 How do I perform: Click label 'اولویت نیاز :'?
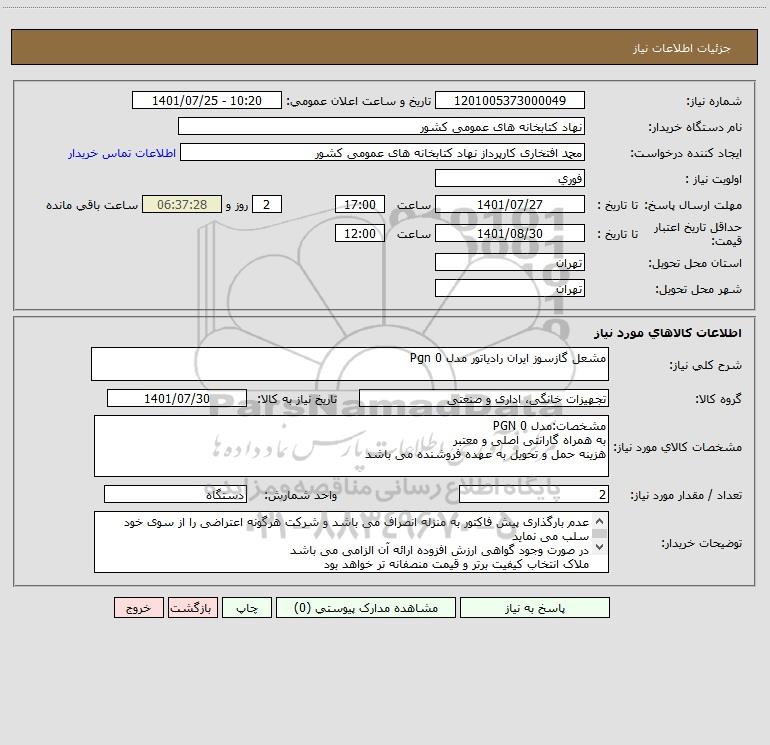(x=714, y=180)
